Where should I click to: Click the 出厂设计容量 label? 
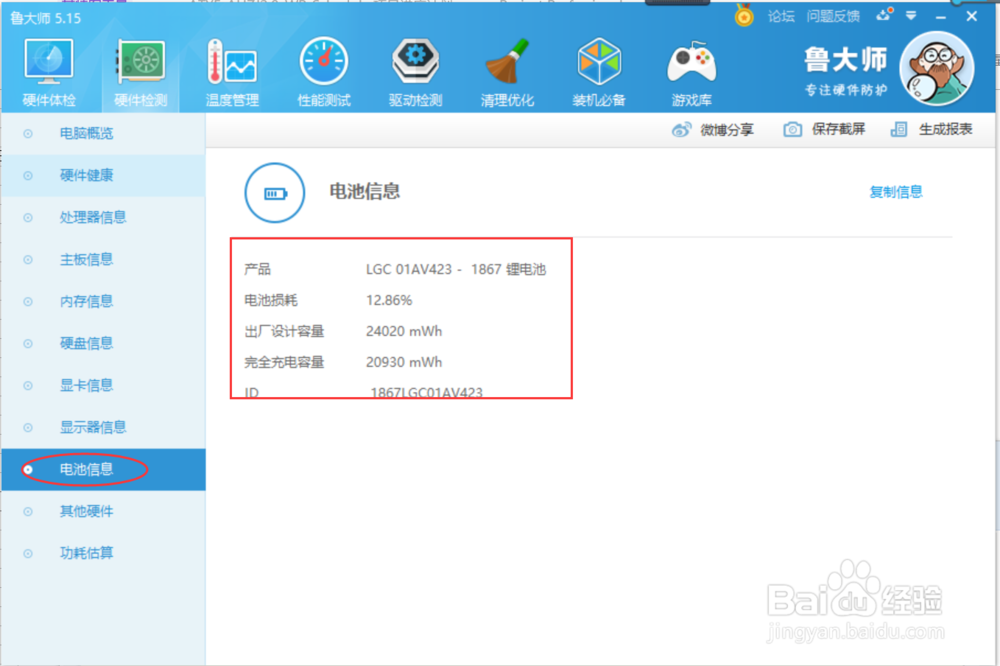click(x=284, y=332)
